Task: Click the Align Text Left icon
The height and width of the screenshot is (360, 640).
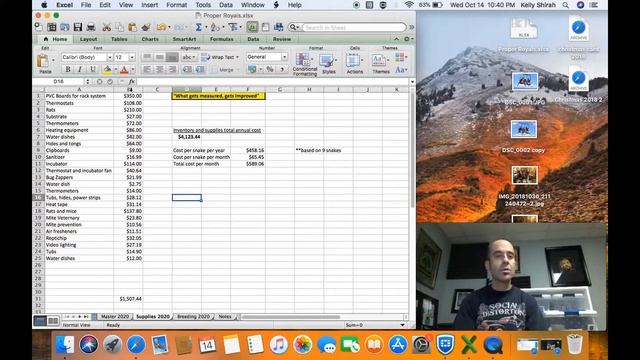Action: (x=147, y=69)
